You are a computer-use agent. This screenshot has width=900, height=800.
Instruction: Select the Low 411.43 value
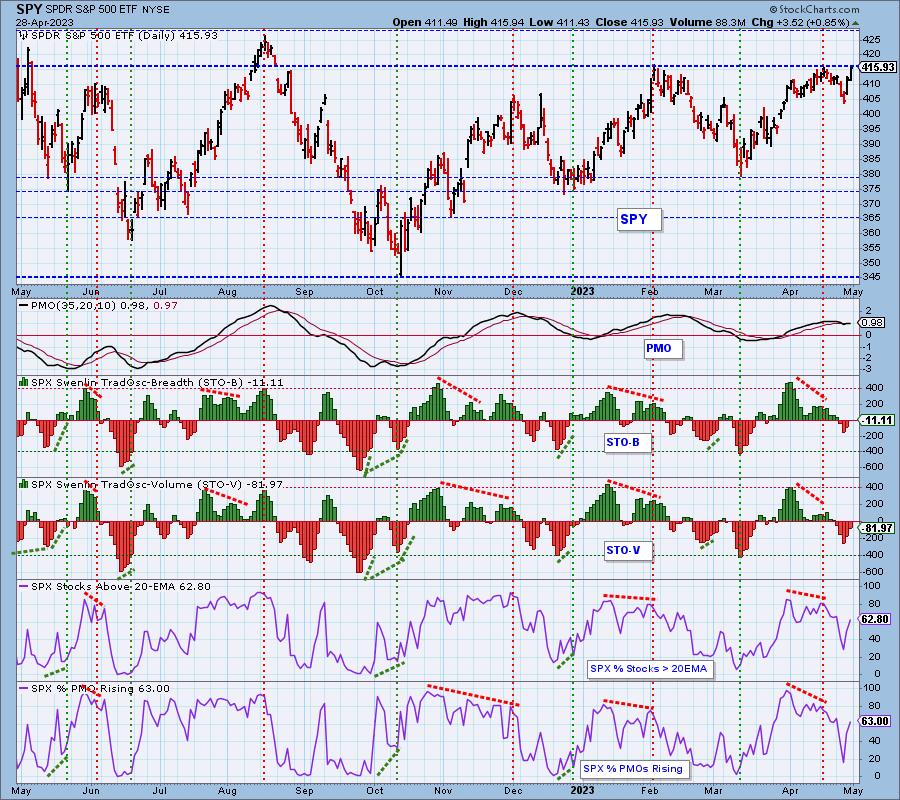coord(558,22)
